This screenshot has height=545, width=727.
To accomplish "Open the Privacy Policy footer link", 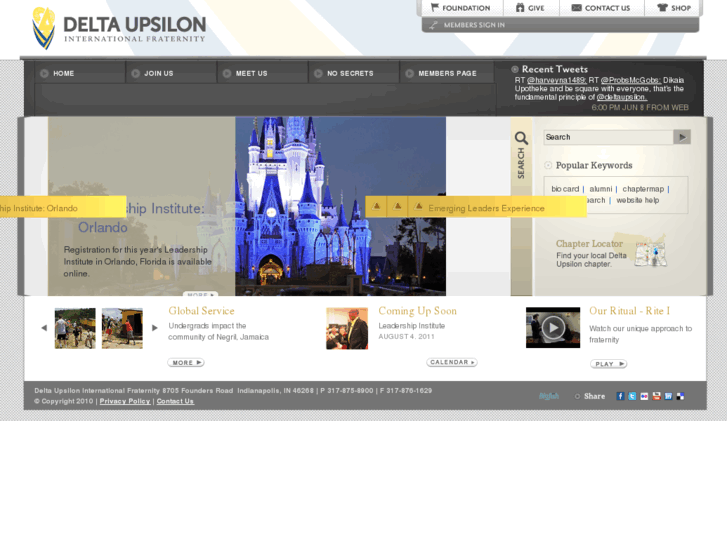I will pyautogui.click(x=125, y=401).
